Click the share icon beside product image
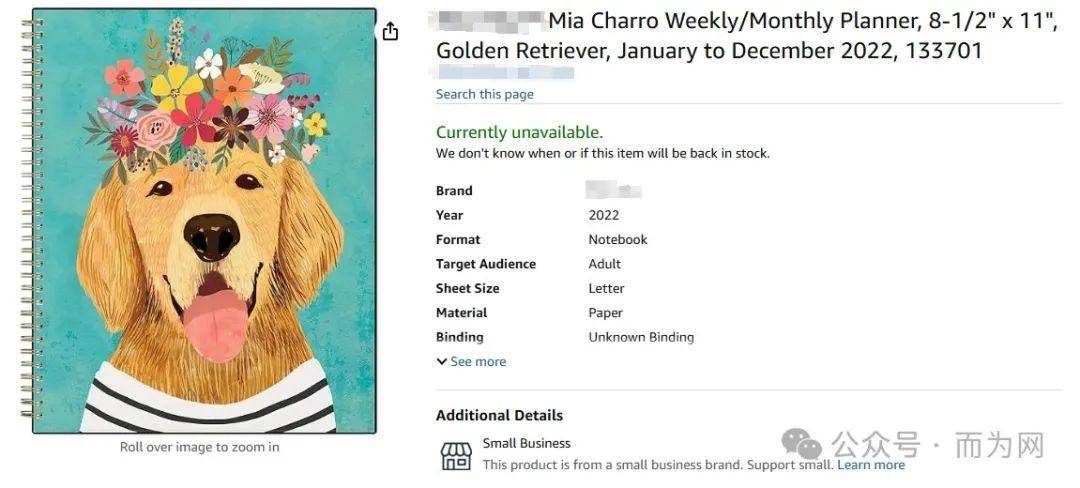Screen dimensions: 1080x488 click(390, 31)
